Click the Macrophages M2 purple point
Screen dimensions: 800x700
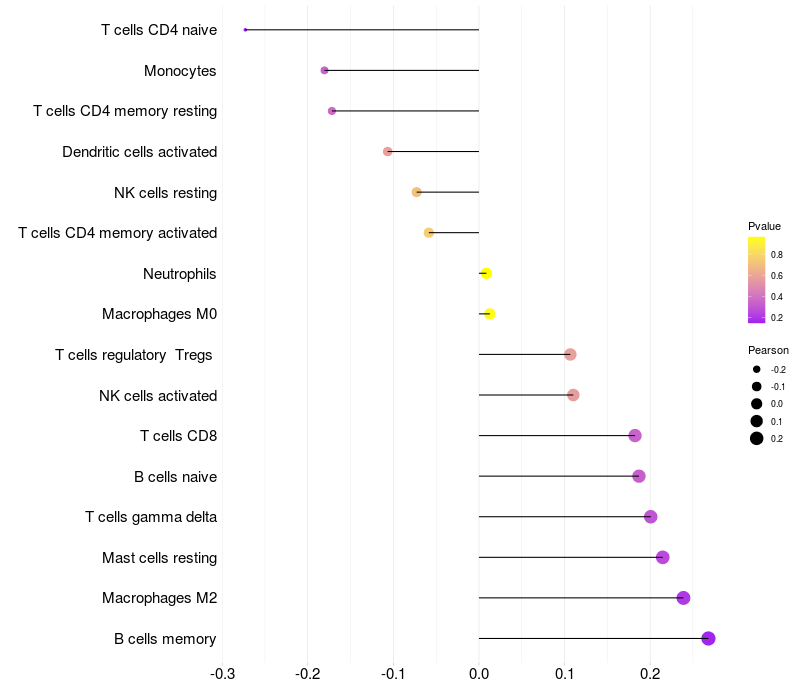pyautogui.click(x=683, y=598)
